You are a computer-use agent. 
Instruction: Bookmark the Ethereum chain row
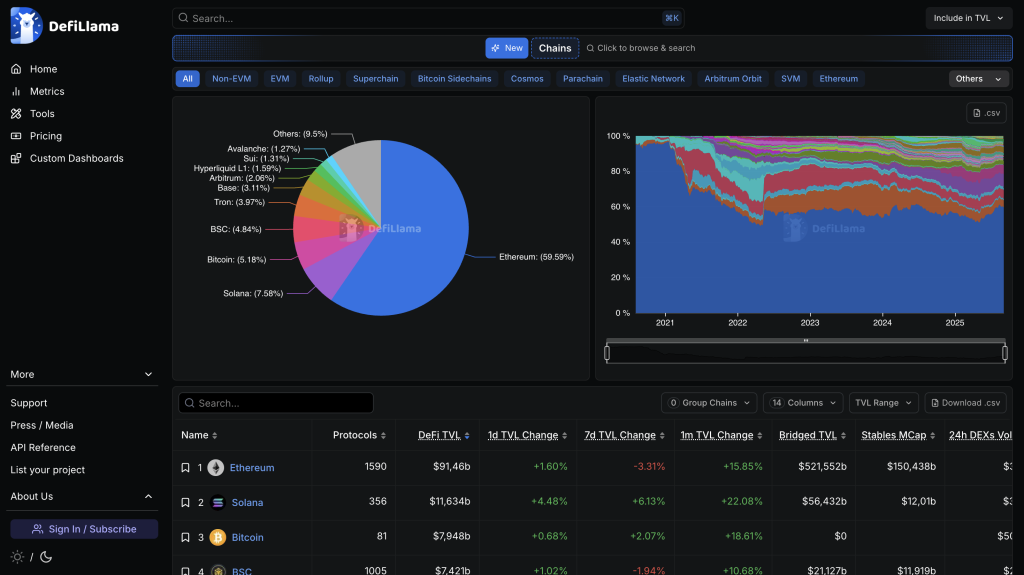[x=185, y=468]
